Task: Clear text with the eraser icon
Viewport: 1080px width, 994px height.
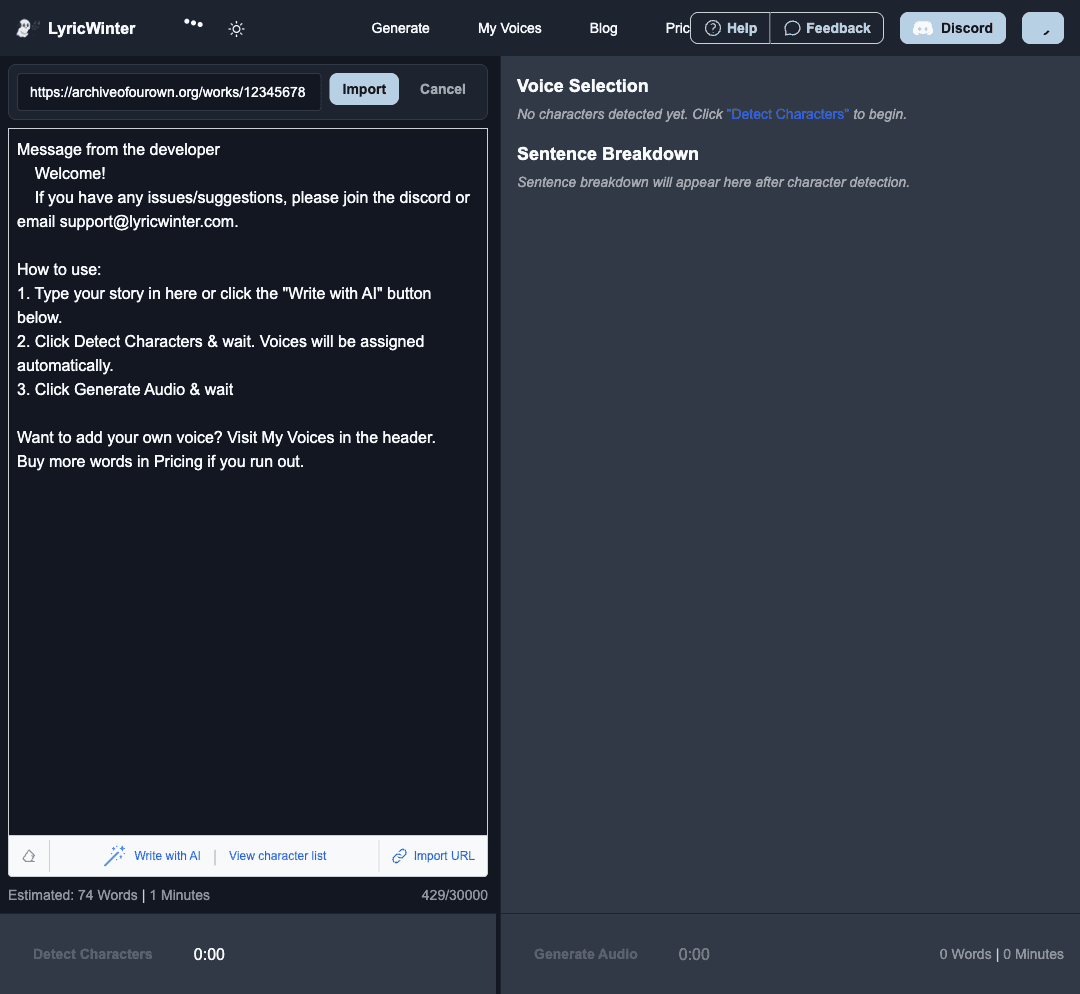Action: [x=29, y=856]
